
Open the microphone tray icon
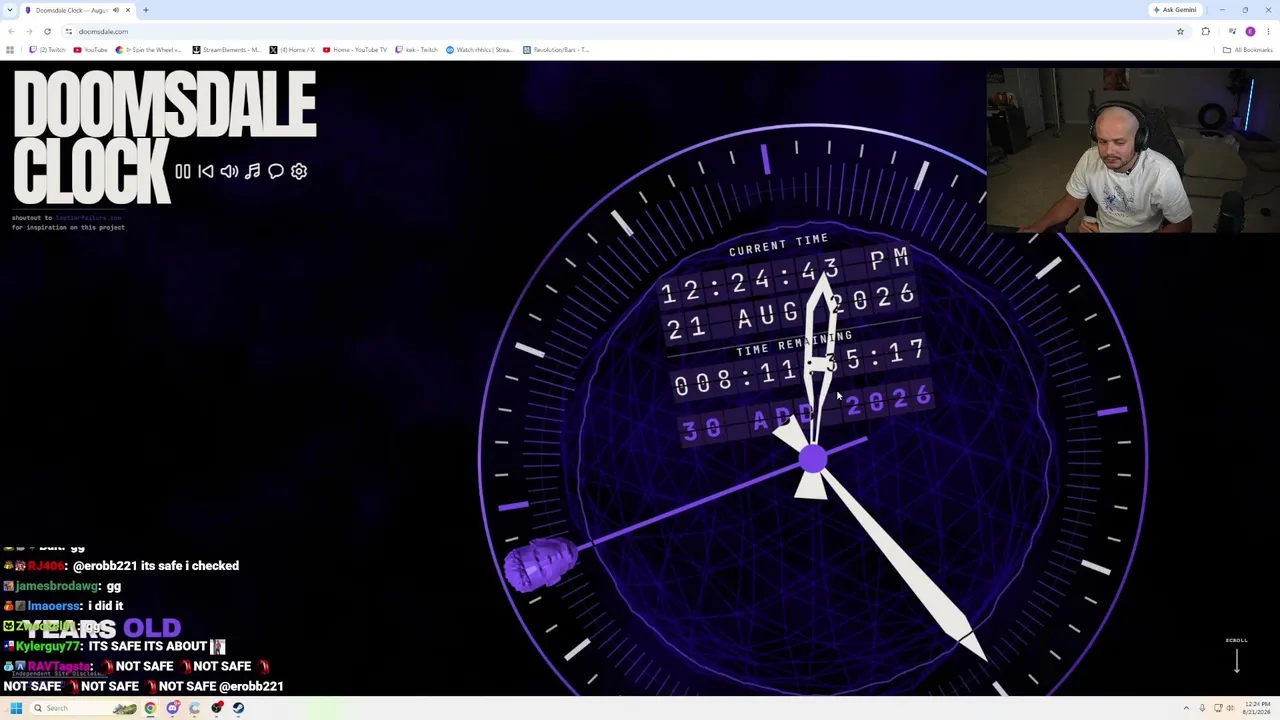coord(1202,708)
